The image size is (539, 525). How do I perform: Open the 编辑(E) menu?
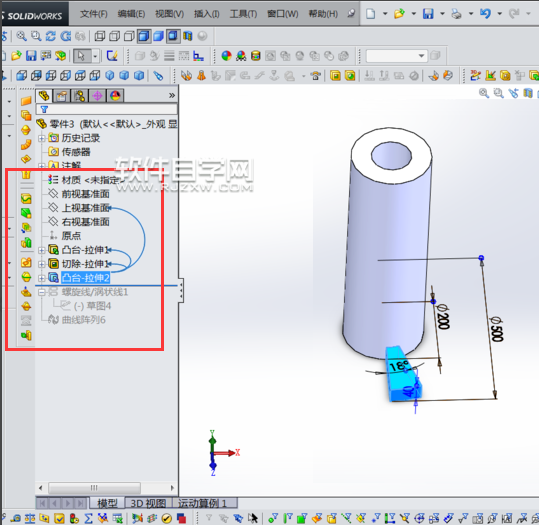tap(131, 14)
